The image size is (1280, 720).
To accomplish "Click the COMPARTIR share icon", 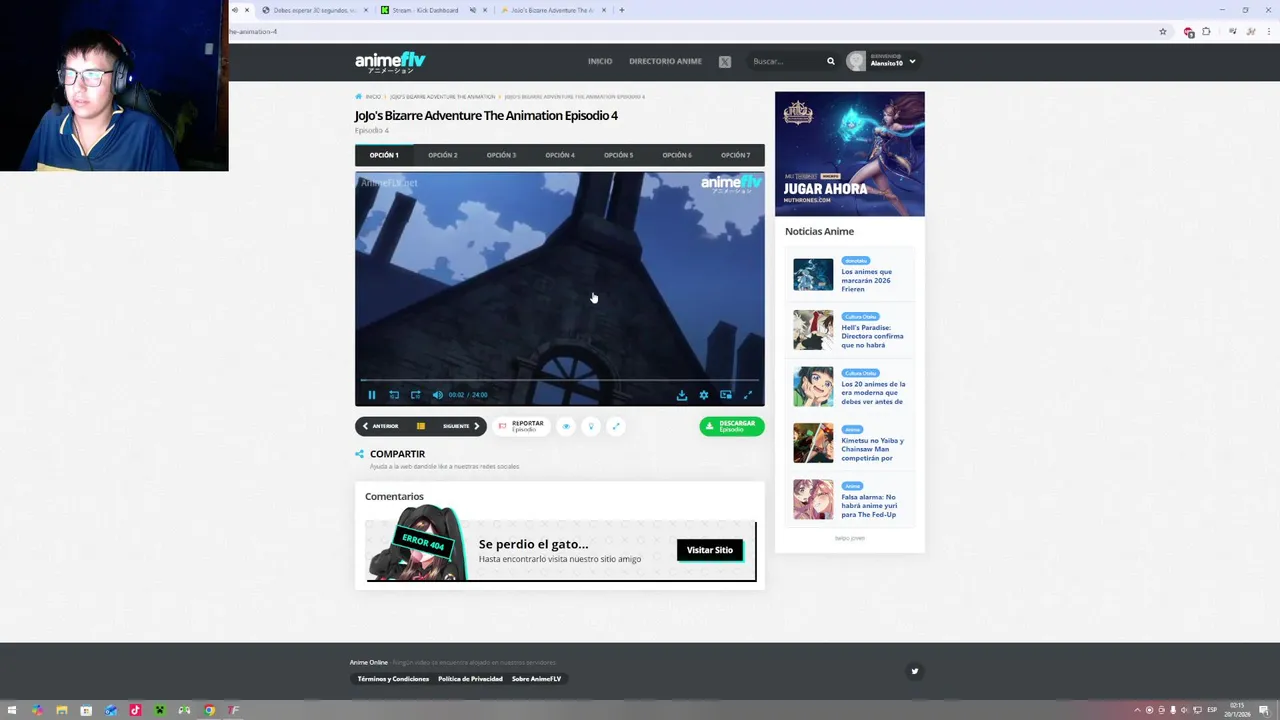I will (x=360, y=454).
